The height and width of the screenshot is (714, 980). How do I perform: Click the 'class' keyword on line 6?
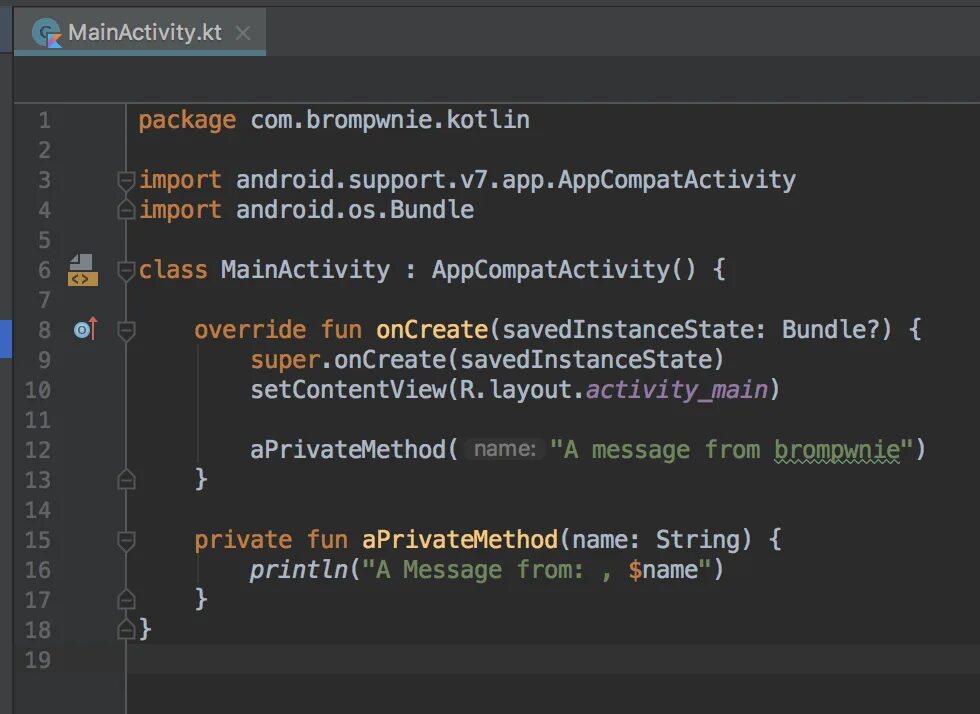pos(173,269)
